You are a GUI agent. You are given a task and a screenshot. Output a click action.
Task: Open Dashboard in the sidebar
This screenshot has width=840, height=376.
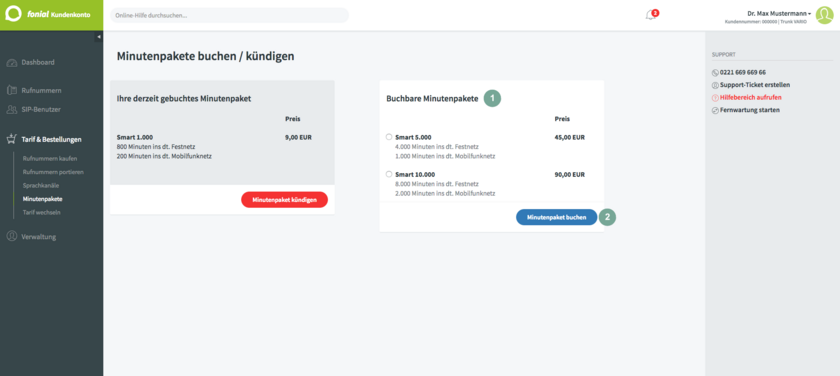(x=38, y=63)
